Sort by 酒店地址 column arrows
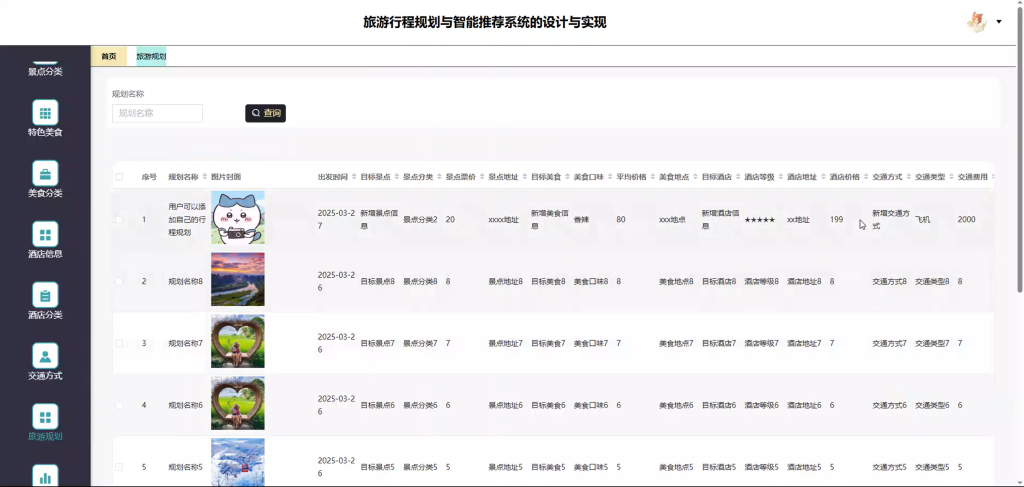 click(x=824, y=177)
